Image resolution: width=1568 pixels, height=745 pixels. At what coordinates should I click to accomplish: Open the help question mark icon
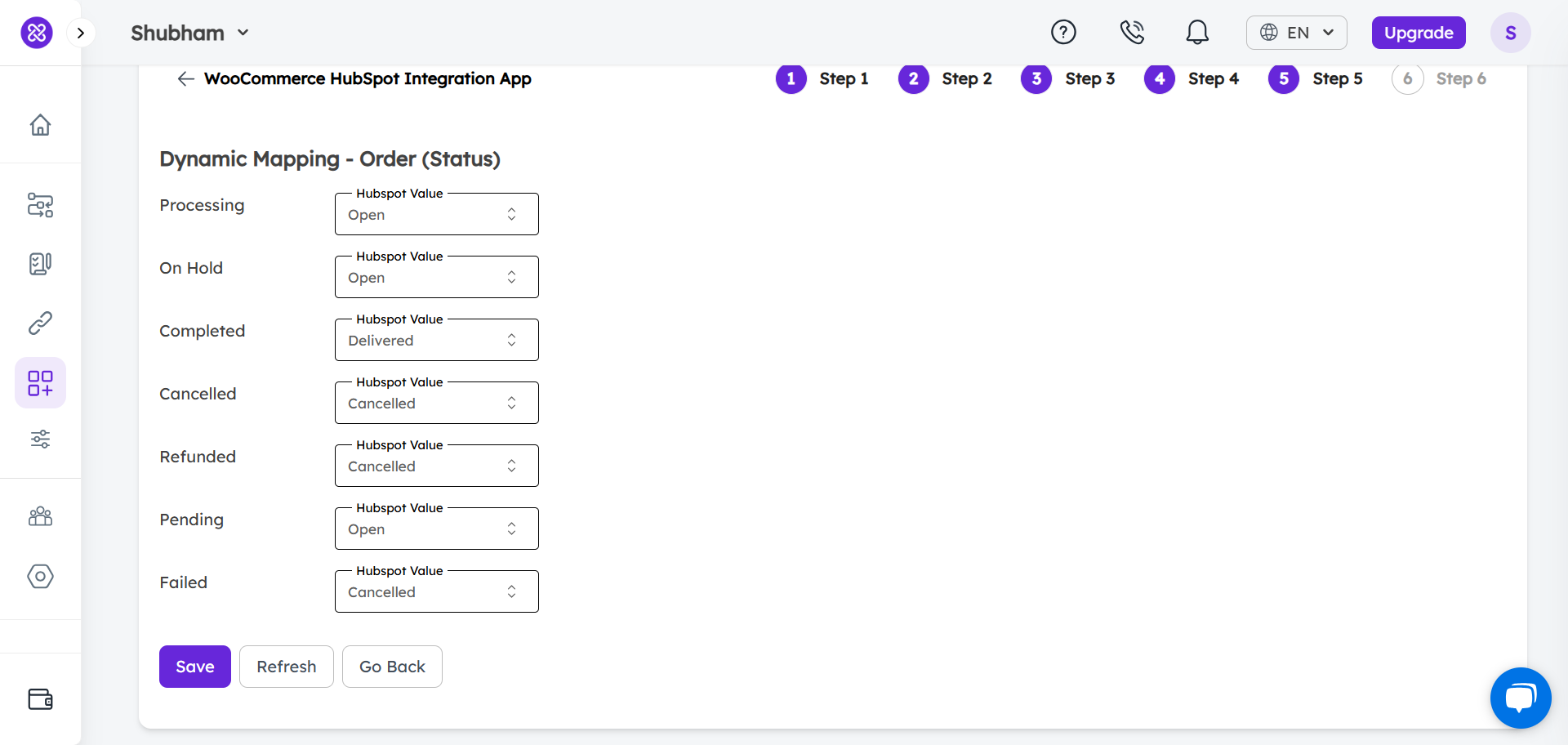pos(1063,33)
